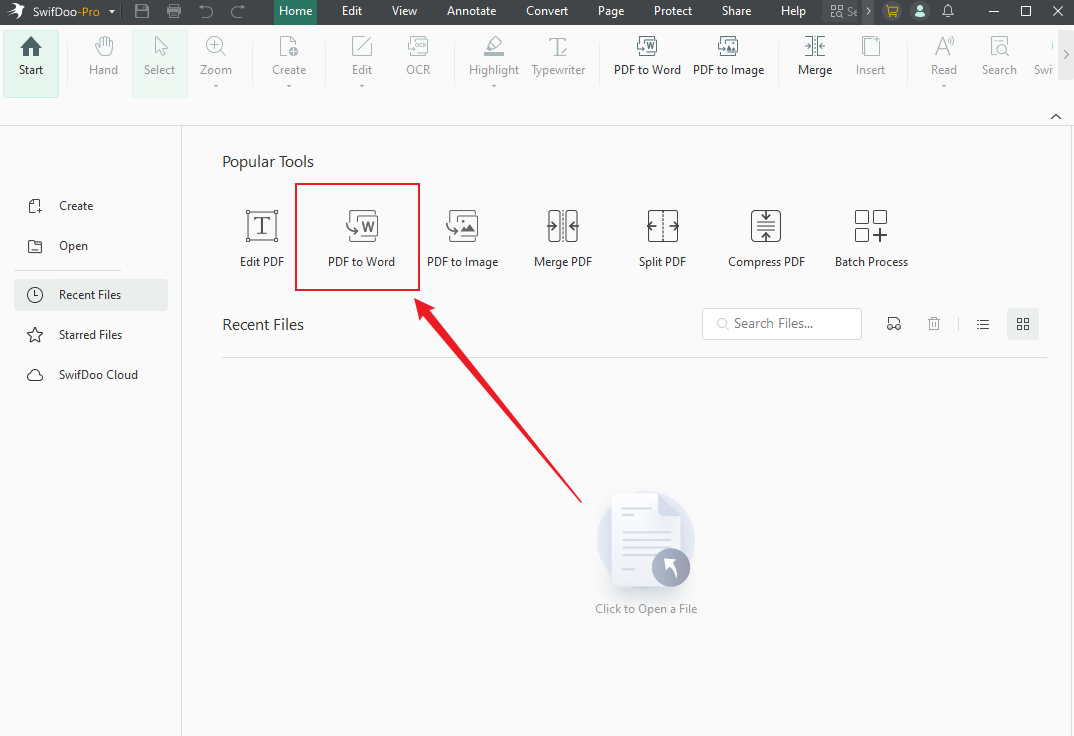
Task: Open the user account icon
Action: pyautogui.click(x=920, y=11)
